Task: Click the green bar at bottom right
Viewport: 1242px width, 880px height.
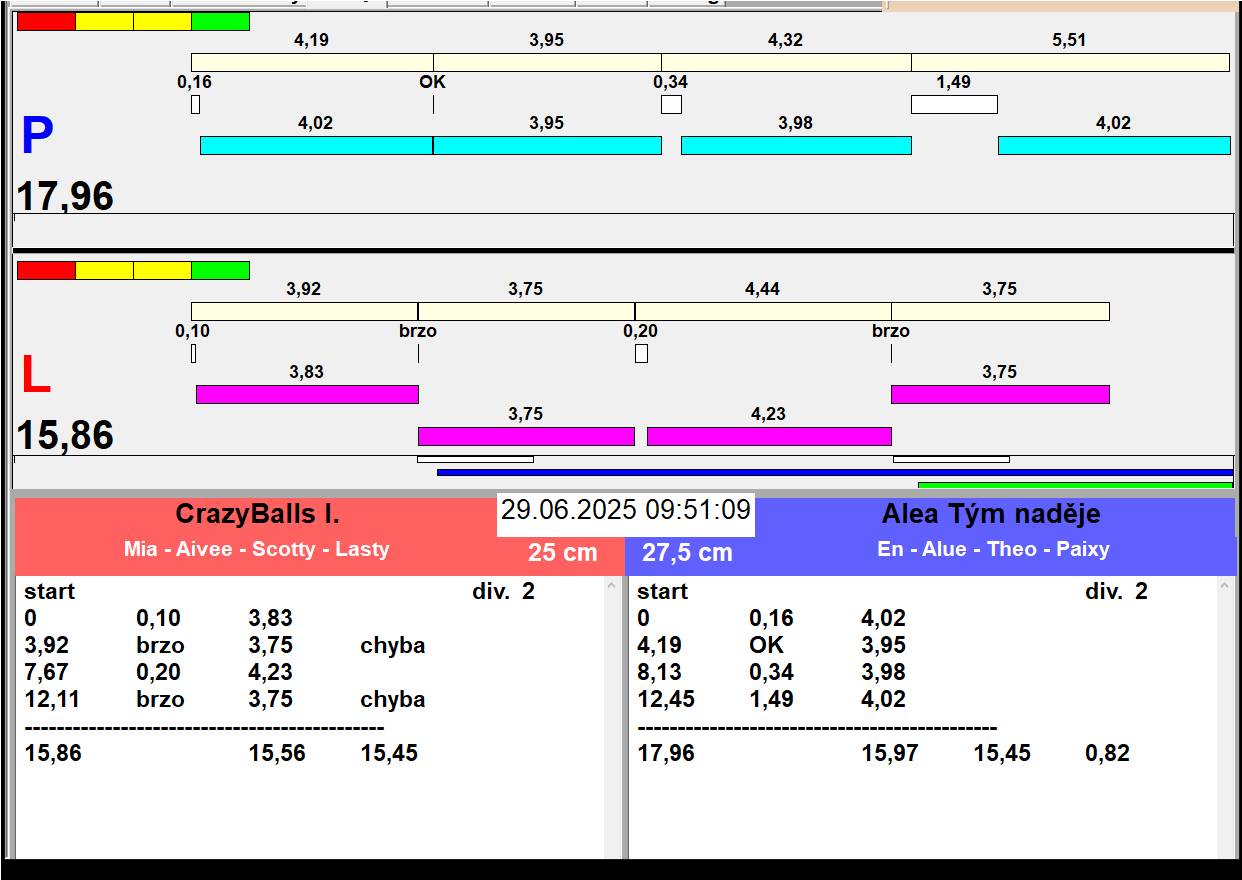Action: click(x=1075, y=485)
